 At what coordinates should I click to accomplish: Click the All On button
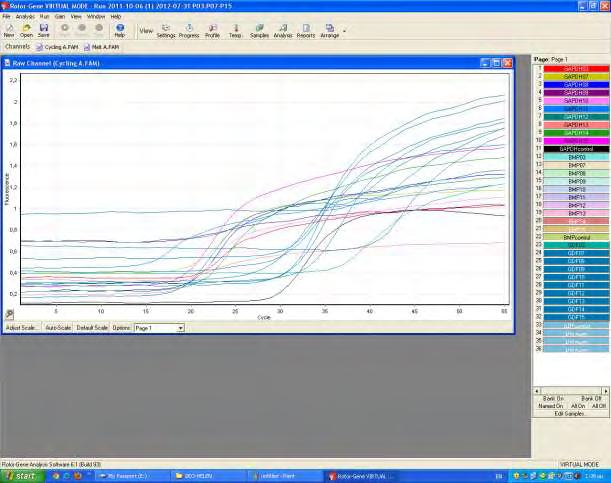pyautogui.click(x=578, y=406)
